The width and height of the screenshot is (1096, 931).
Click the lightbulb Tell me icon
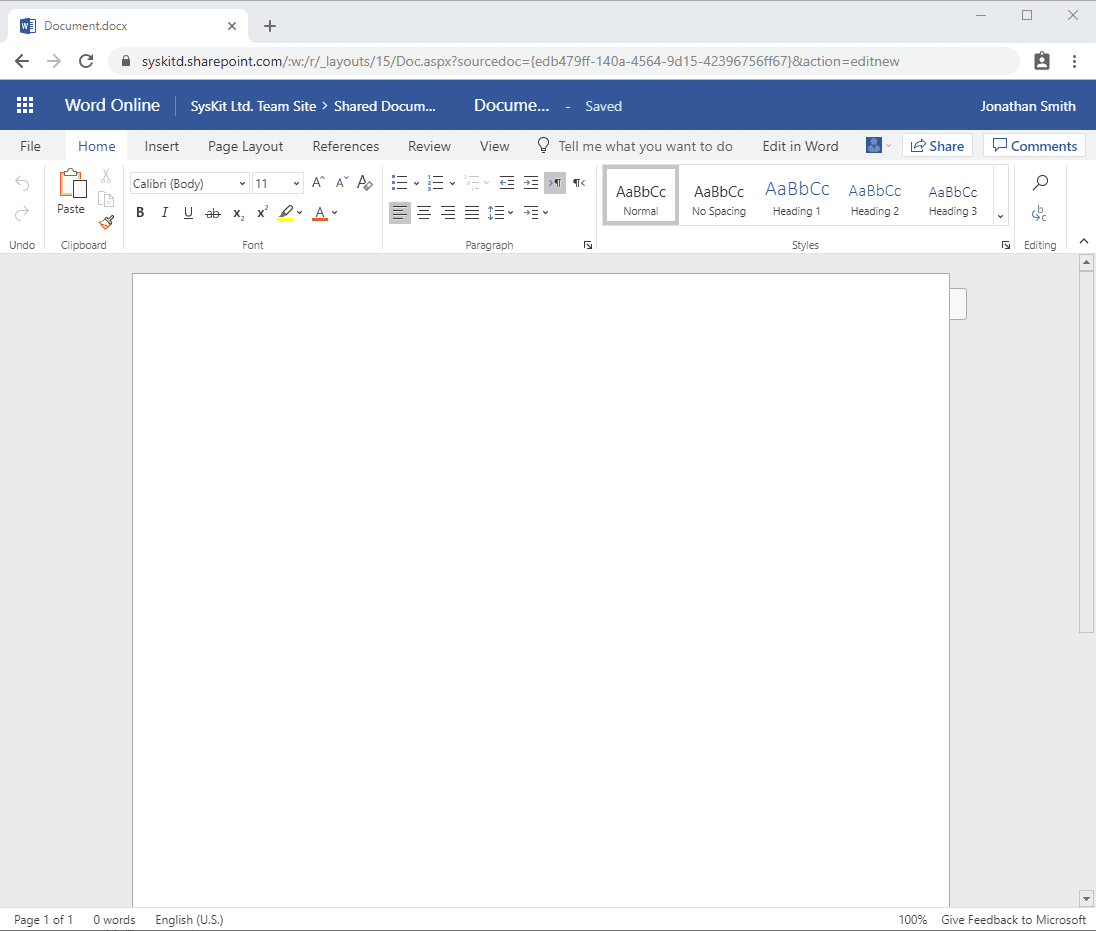[543, 145]
